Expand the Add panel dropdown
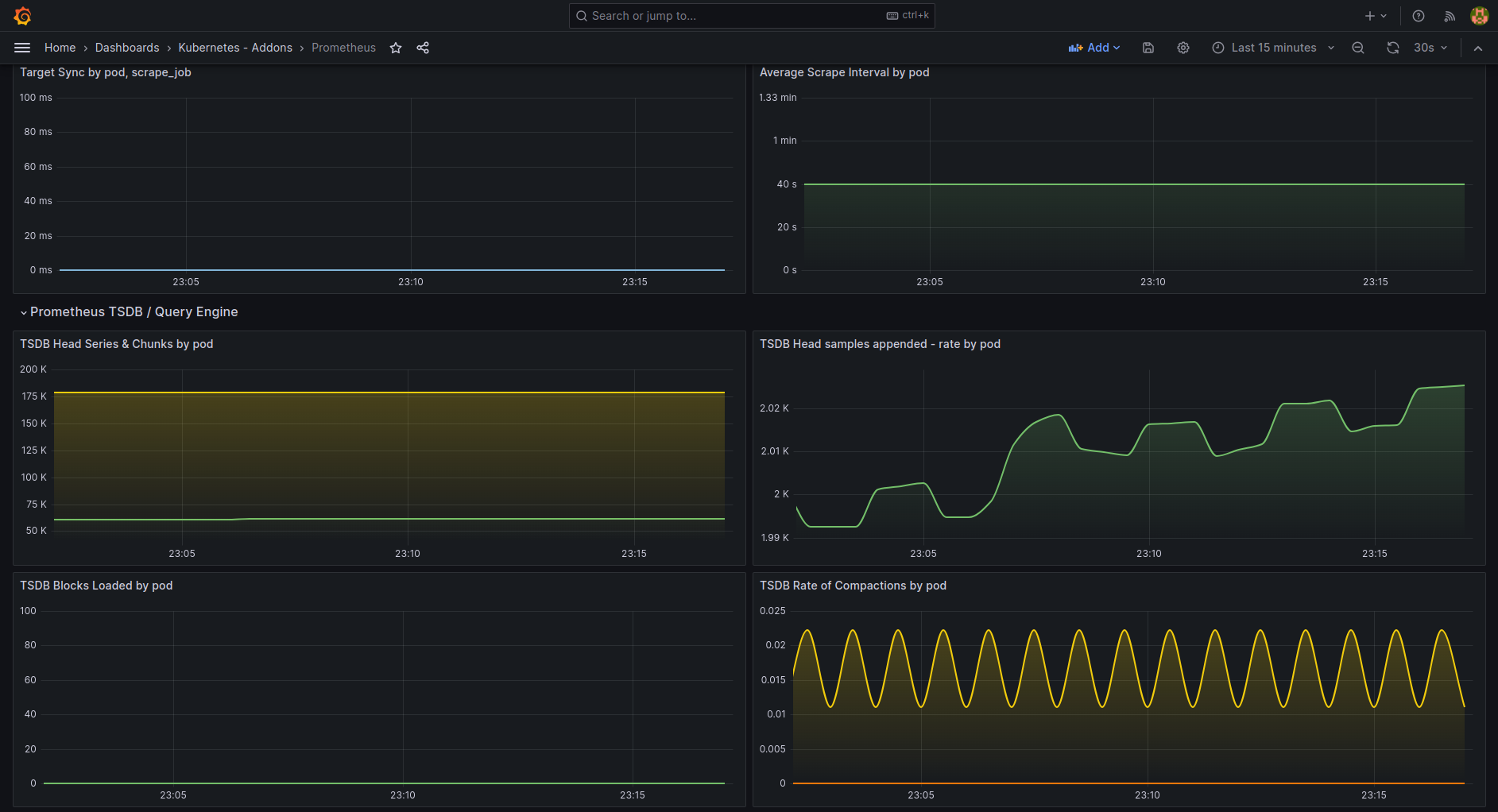This screenshot has width=1498, height=812. tap(1094, 48)
